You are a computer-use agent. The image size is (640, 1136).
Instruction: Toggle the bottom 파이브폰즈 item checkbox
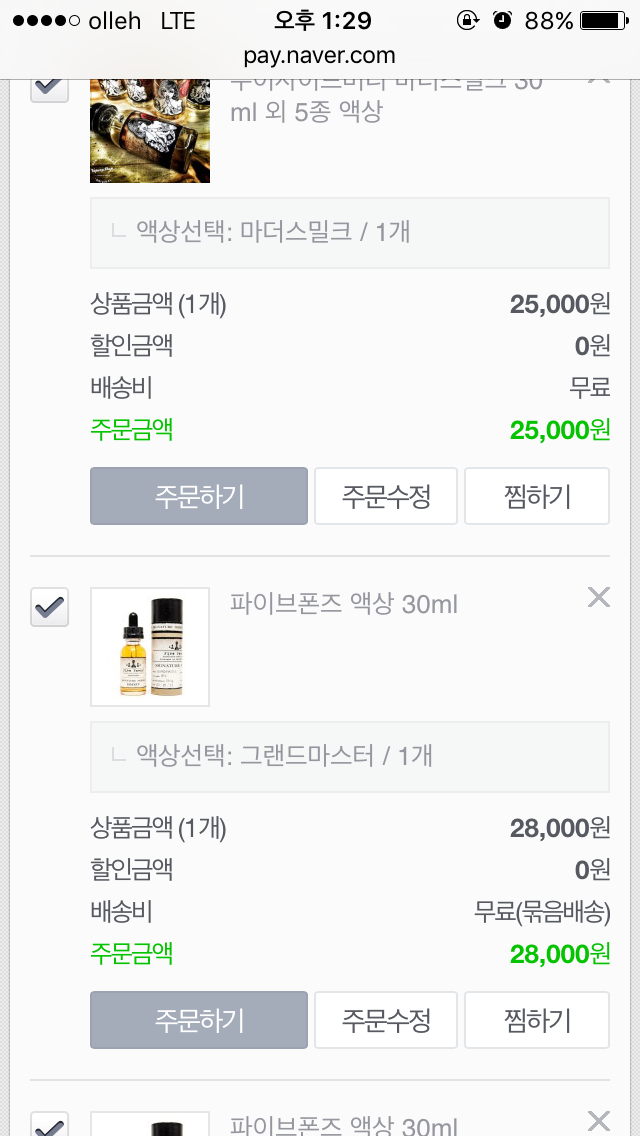(x=50, y=1124)
